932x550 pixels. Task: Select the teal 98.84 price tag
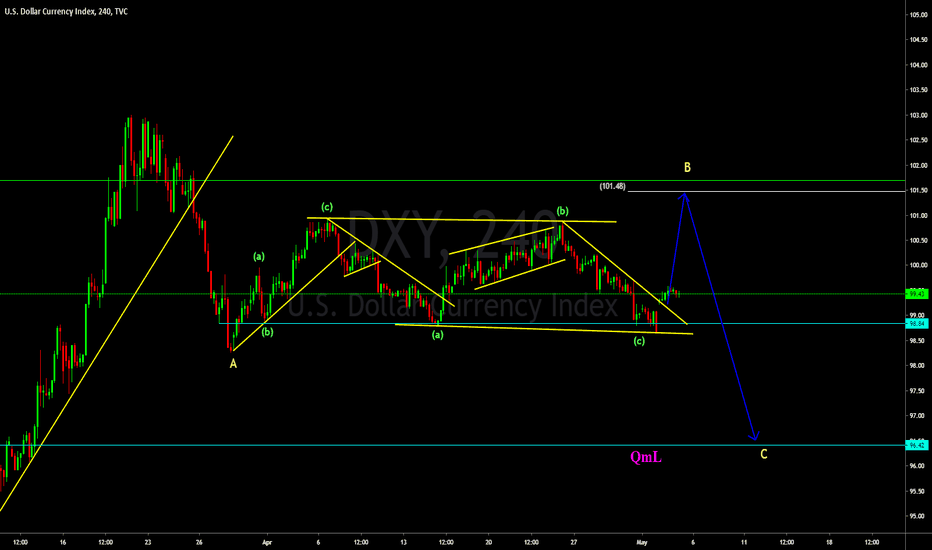pyautogui.click(x=917, y=323)
